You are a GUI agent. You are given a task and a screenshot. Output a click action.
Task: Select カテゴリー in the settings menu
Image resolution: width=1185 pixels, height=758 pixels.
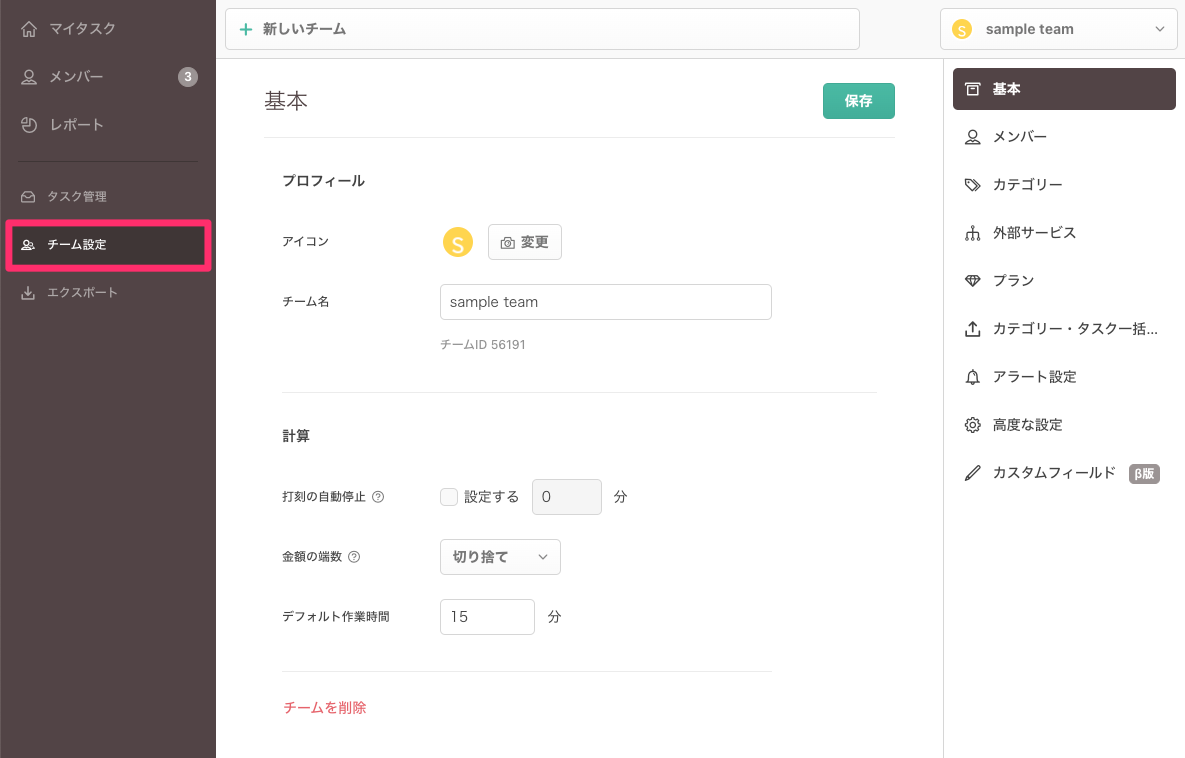click(x=1027, y=185)
